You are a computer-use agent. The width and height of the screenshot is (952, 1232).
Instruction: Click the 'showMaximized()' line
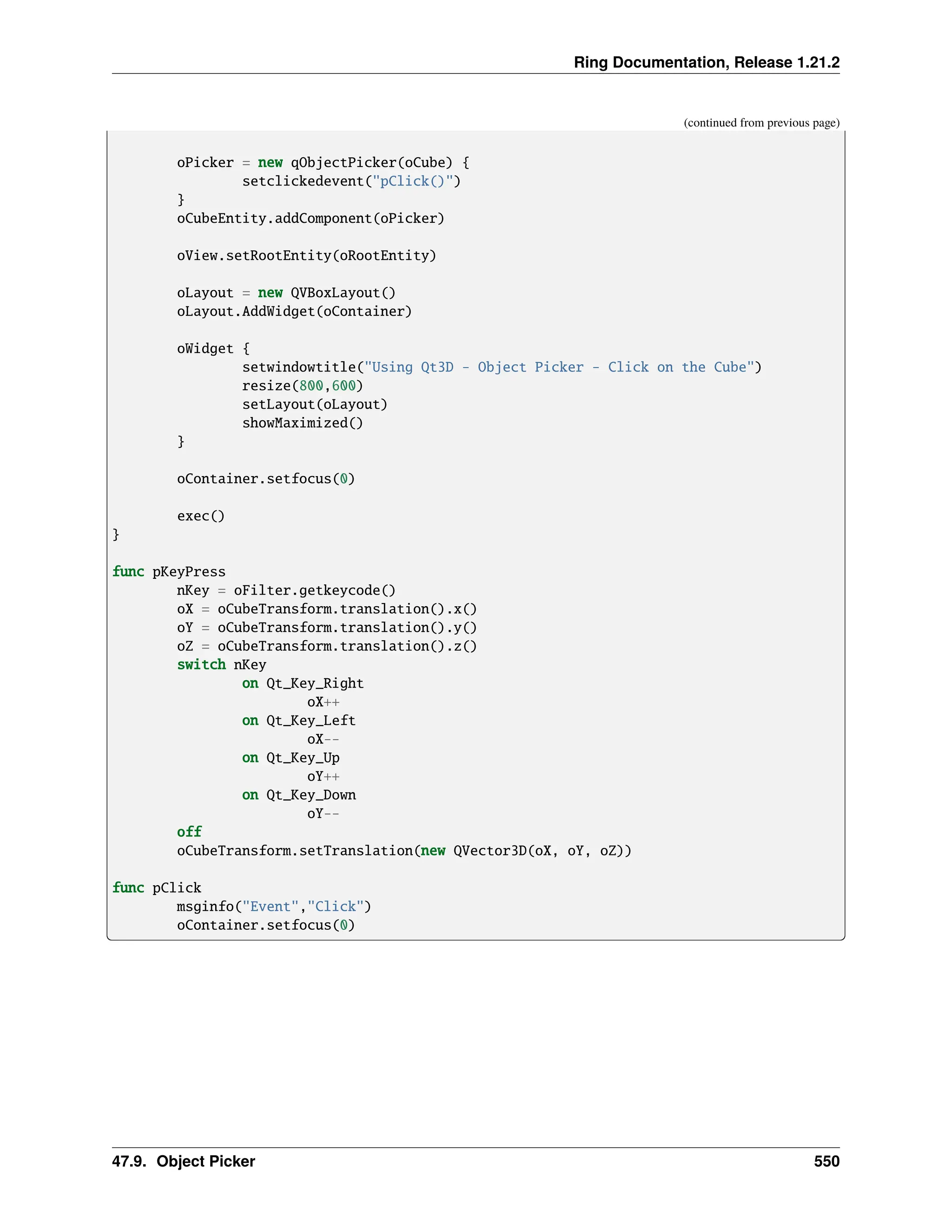click(x=302, y=423)
